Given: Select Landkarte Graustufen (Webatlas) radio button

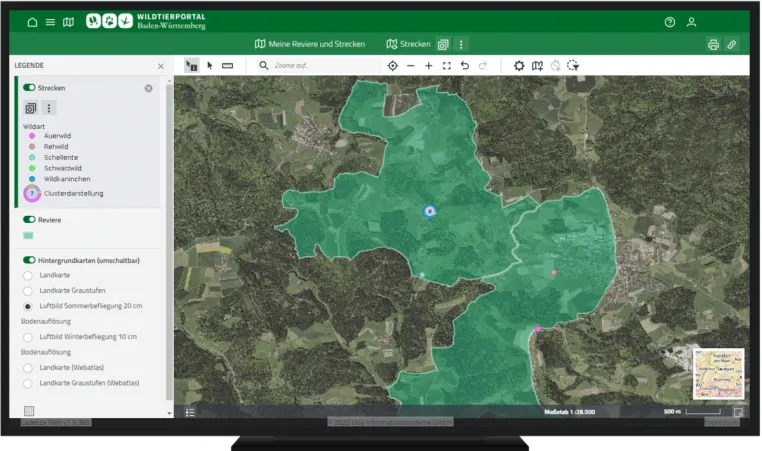Looking at the screenshot, I should tap(28, 383).
